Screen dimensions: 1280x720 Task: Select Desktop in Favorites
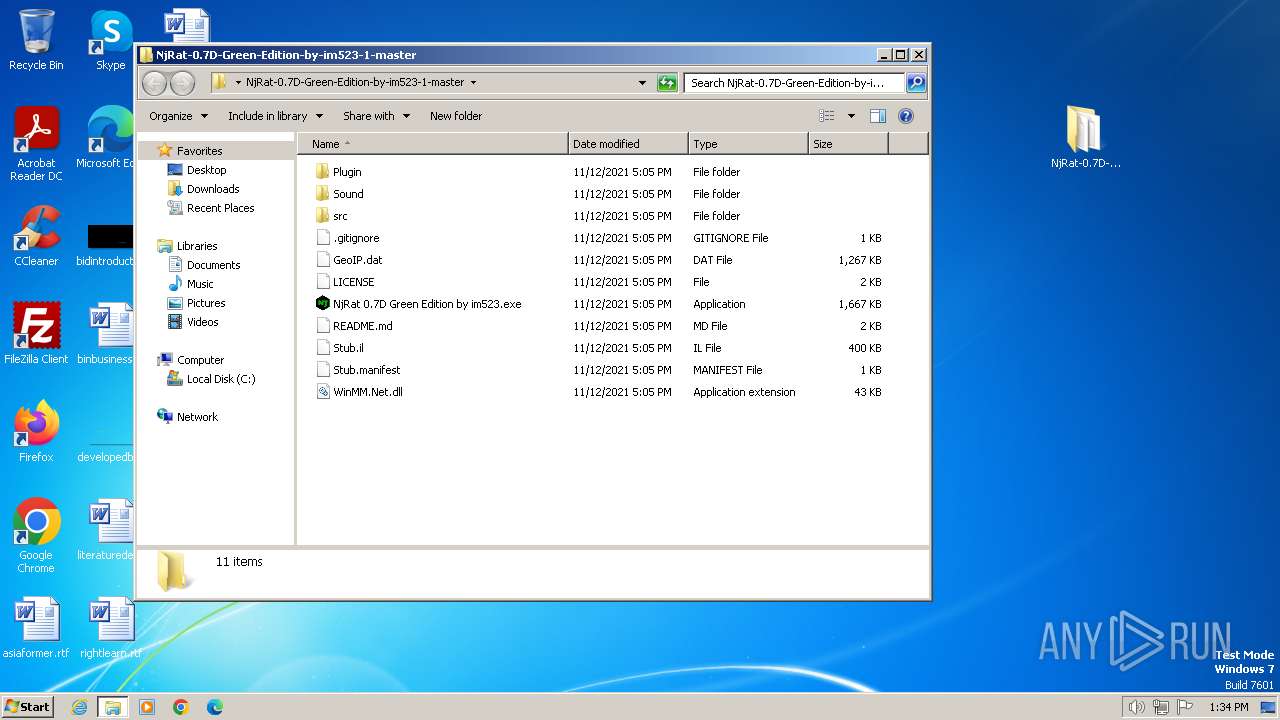206,170
